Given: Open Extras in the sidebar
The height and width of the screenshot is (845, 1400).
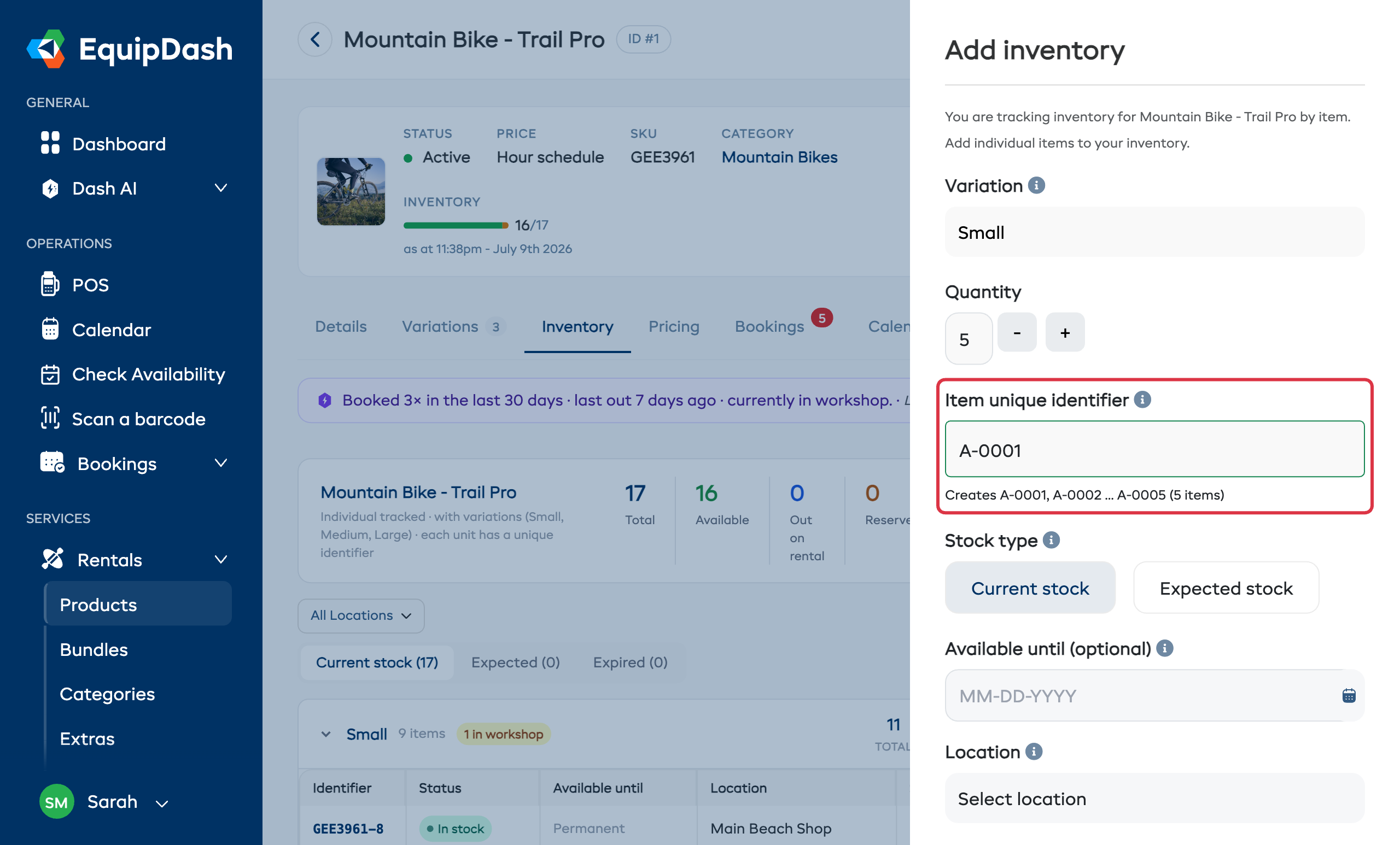Looking at the screenshot, I should (x=87, y=738).
